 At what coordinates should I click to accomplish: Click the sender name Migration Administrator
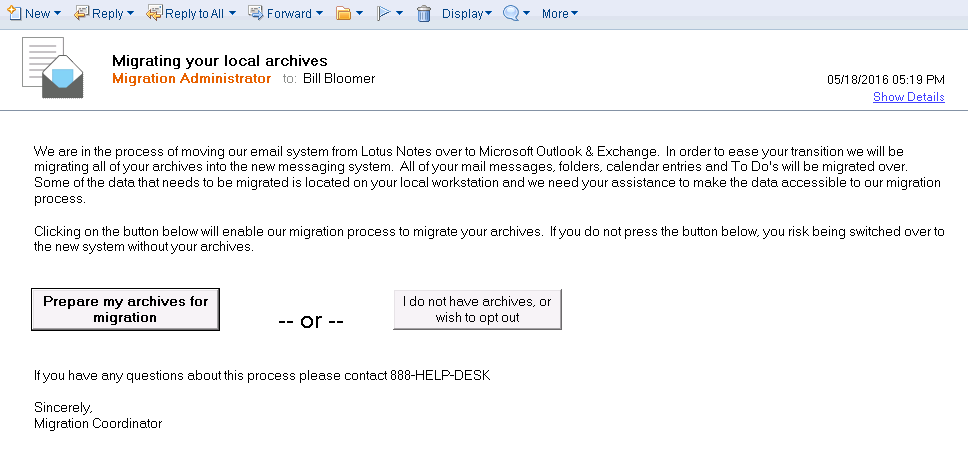[191, 78]
